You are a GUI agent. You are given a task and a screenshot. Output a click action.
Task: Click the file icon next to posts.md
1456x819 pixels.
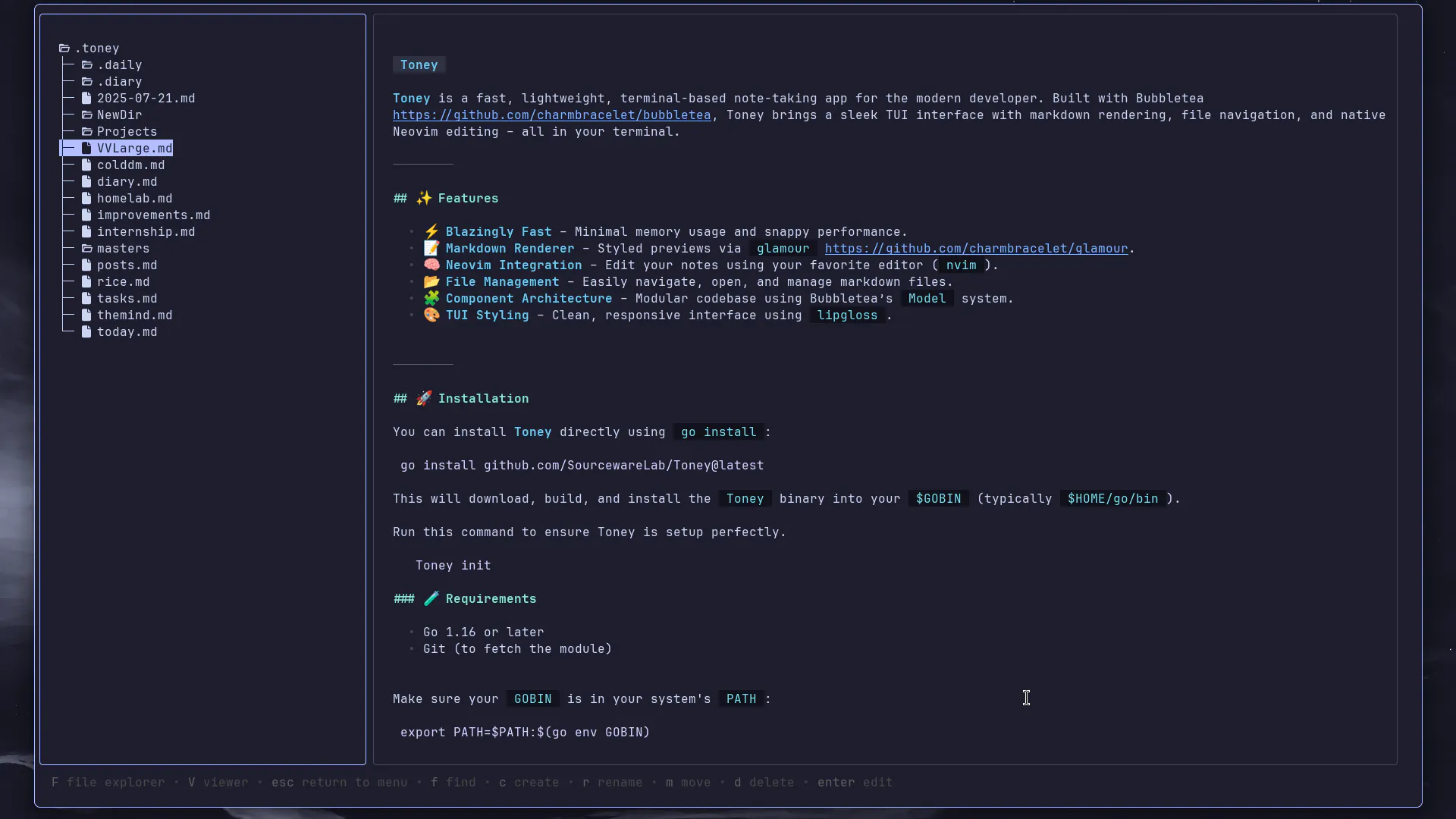click(86, 265)
